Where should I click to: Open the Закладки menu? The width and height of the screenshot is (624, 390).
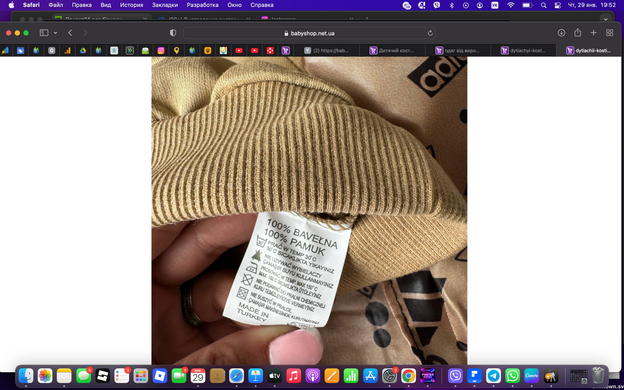click(165, 5)
